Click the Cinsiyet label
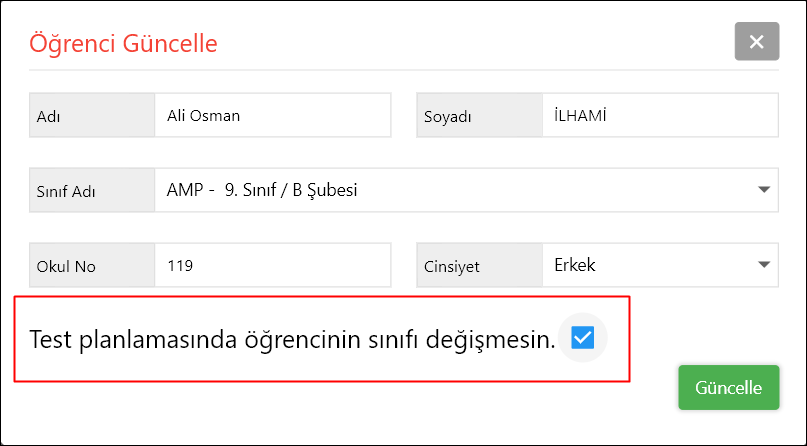Screen dimensions: 807x446 pyautogui.click(x=455, y=266)
